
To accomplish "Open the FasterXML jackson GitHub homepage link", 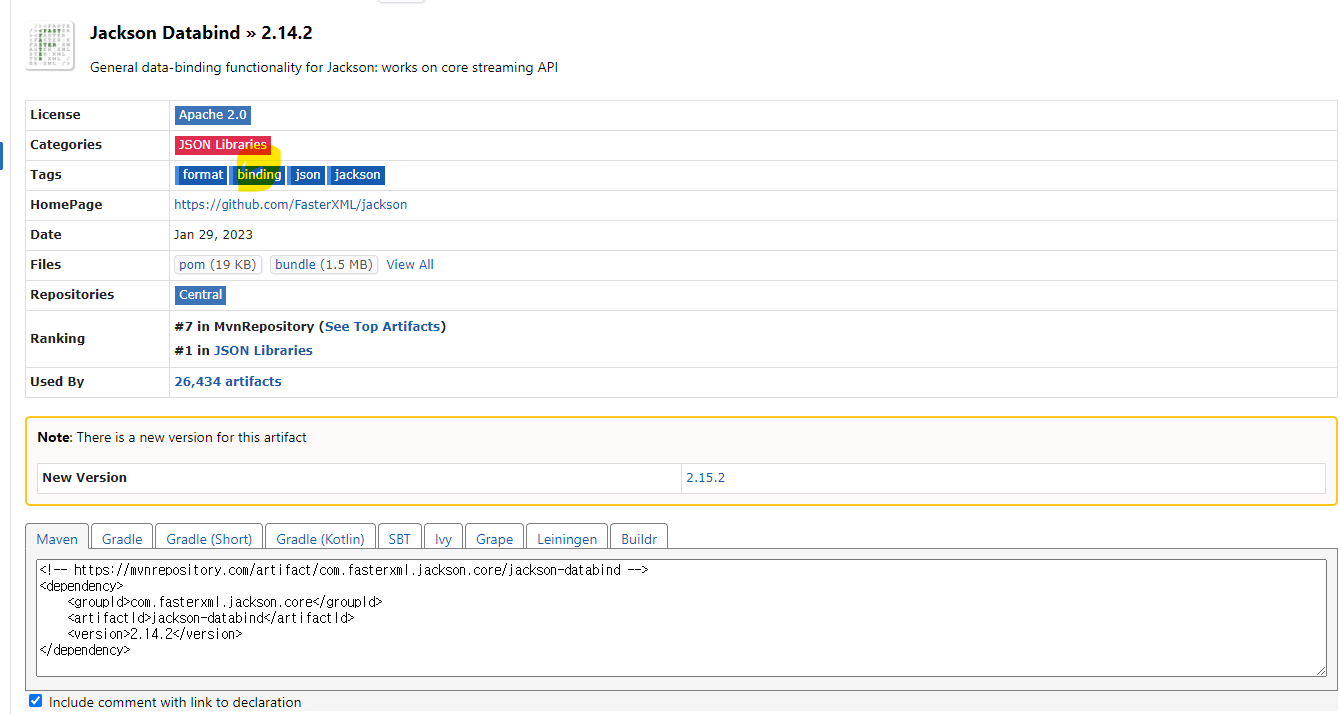I will 291,205.
